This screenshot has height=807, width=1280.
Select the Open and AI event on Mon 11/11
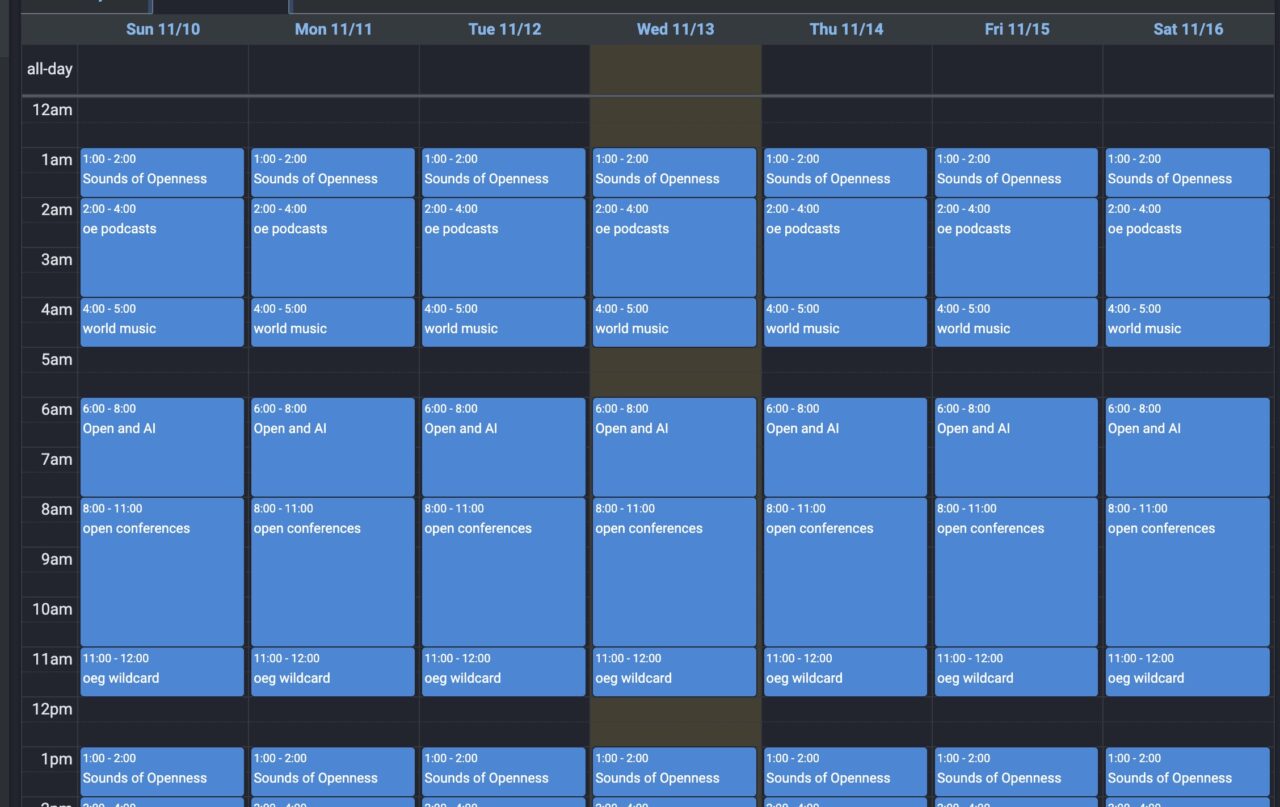[333, 447]
